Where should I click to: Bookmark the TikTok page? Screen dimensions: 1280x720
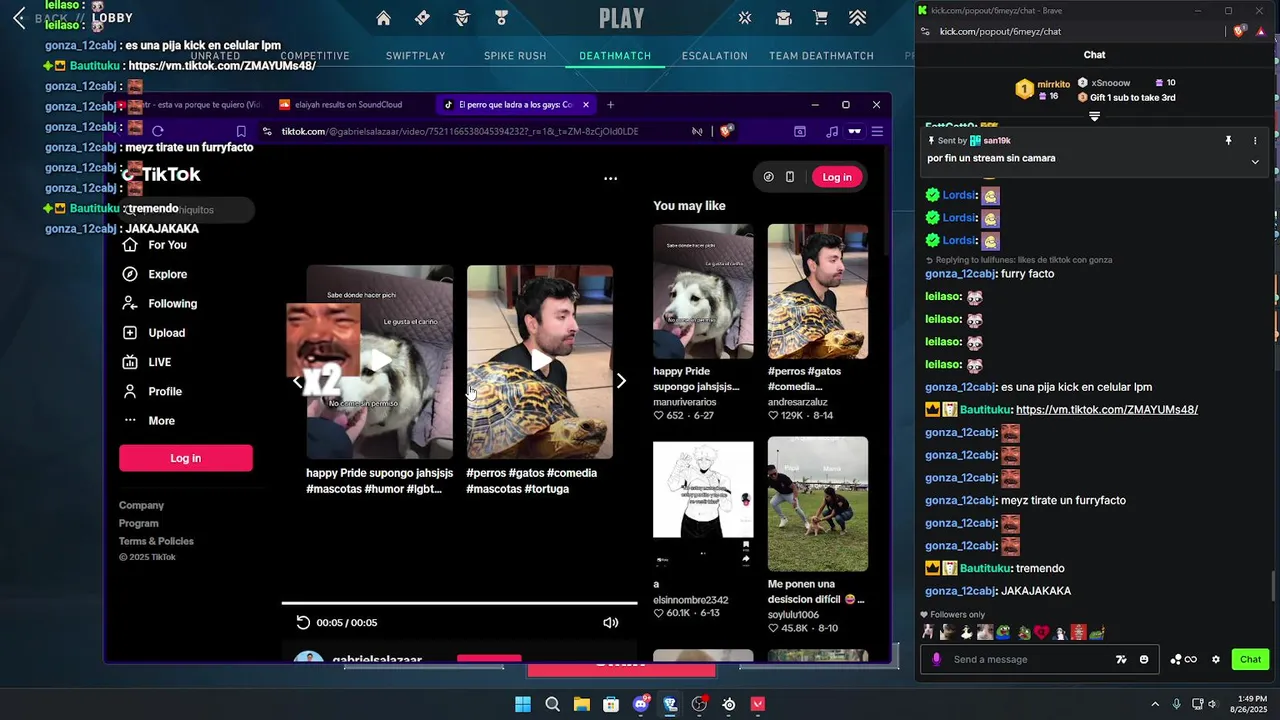pos(241,131)
